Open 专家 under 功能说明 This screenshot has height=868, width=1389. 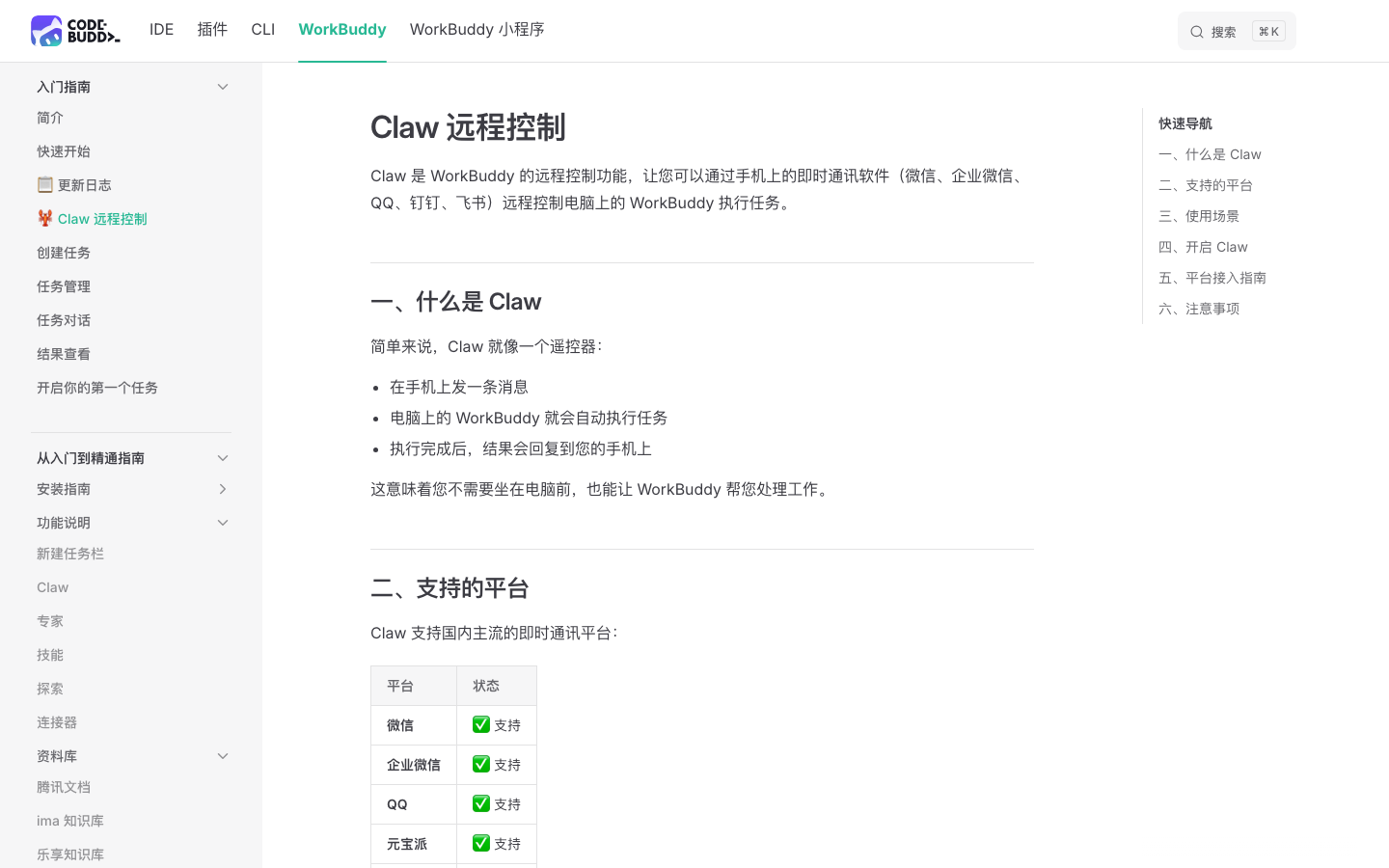pos(50,621)
